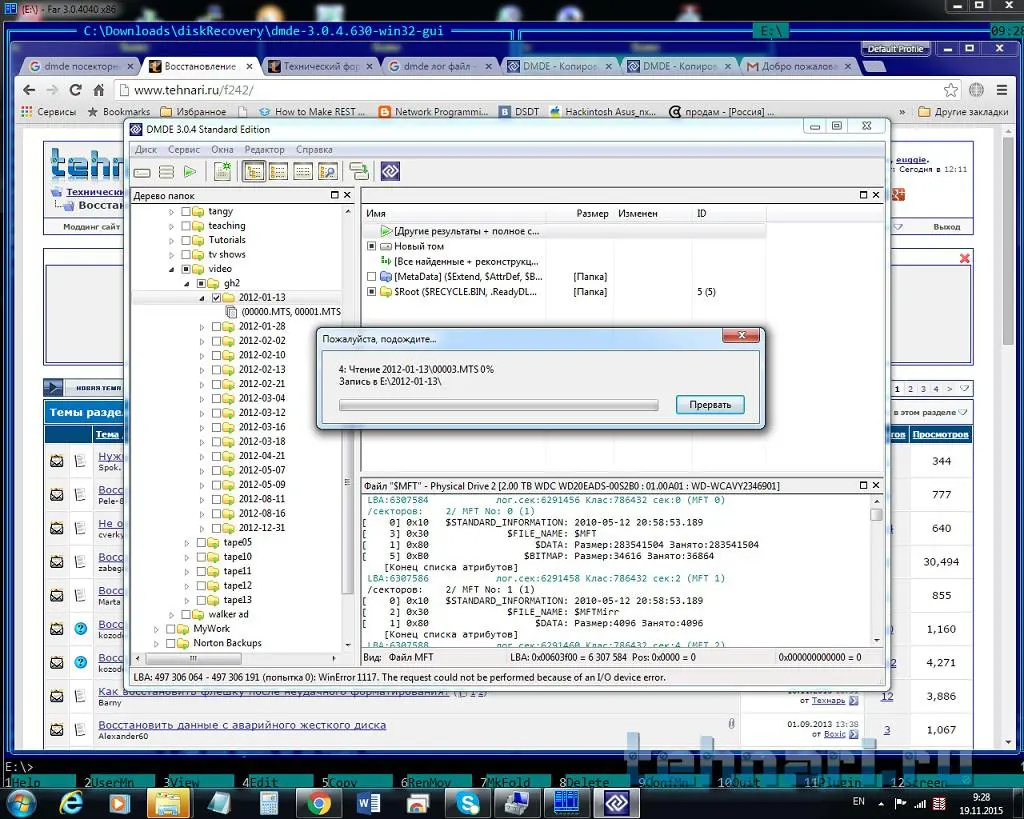Open the Partitions toolbar icon
Screen dimensions: 1024x819
[166, 172]
